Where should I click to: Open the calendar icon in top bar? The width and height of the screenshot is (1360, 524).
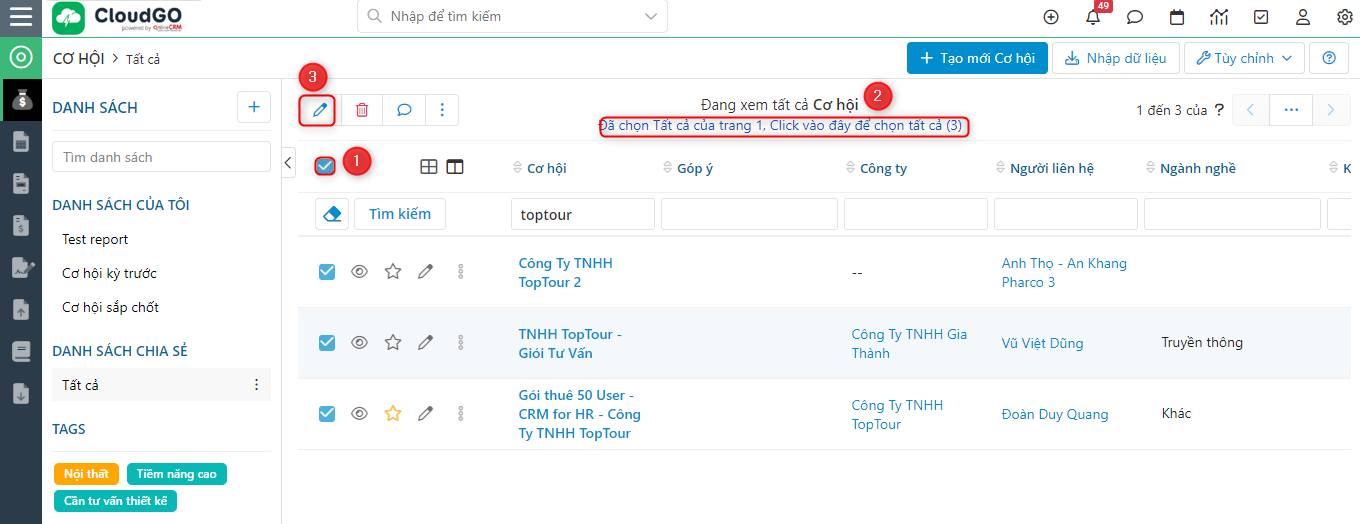(x=1177, y=17)
